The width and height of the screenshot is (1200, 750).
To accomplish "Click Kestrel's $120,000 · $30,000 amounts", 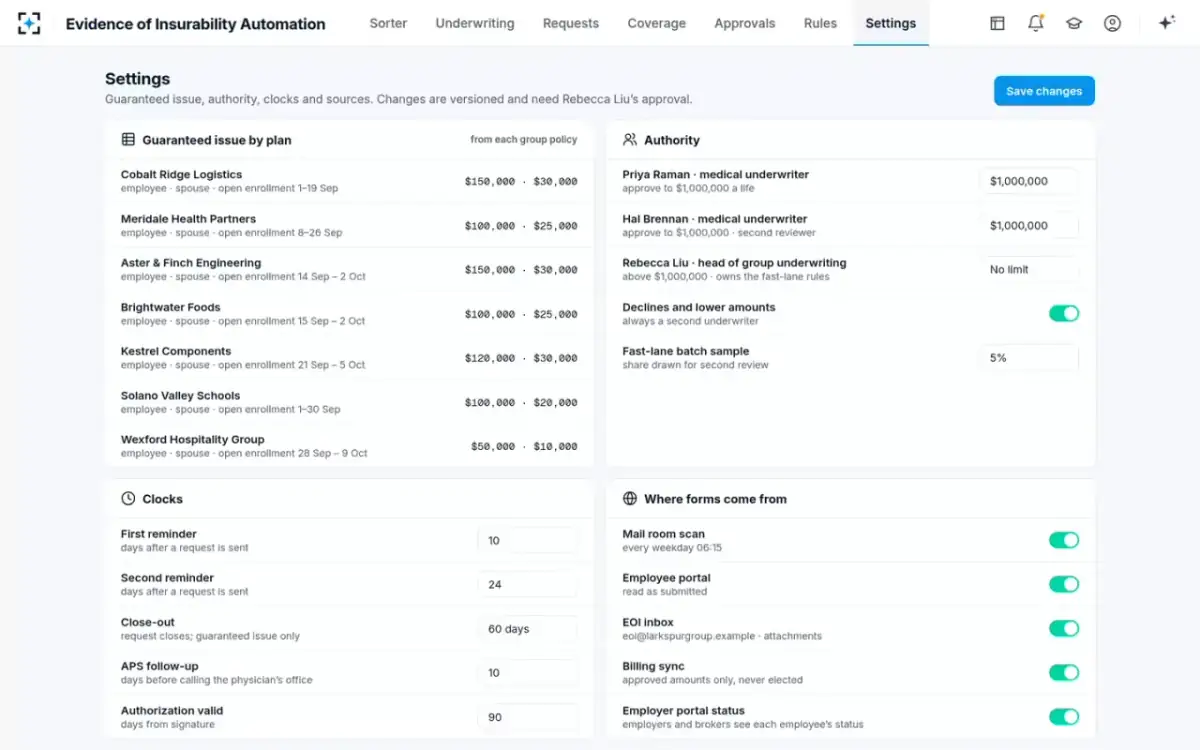I will [521, 358].
